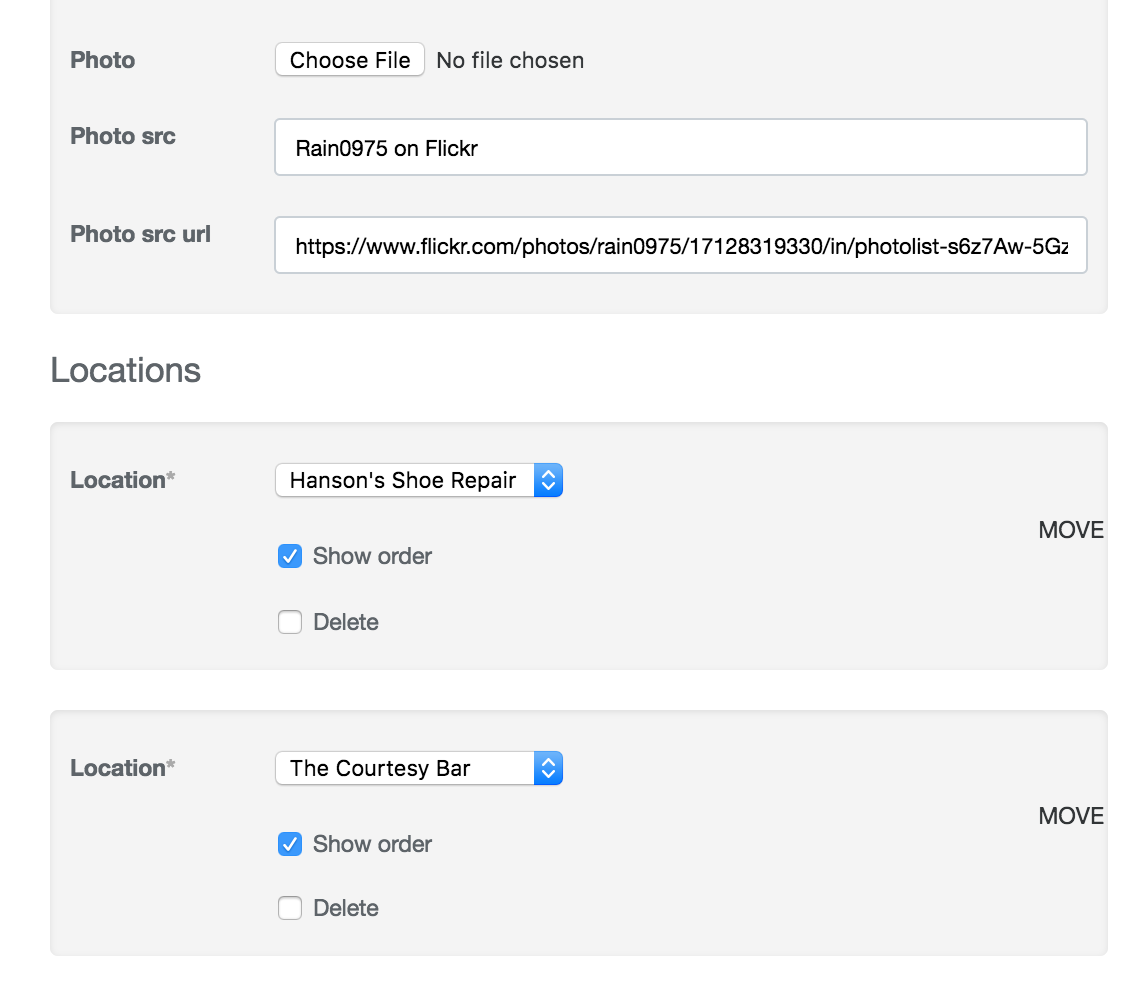The width and height of the screenshot is (1142, 996).
Task: Click the Locations section heading
Action: coord(126,370)
